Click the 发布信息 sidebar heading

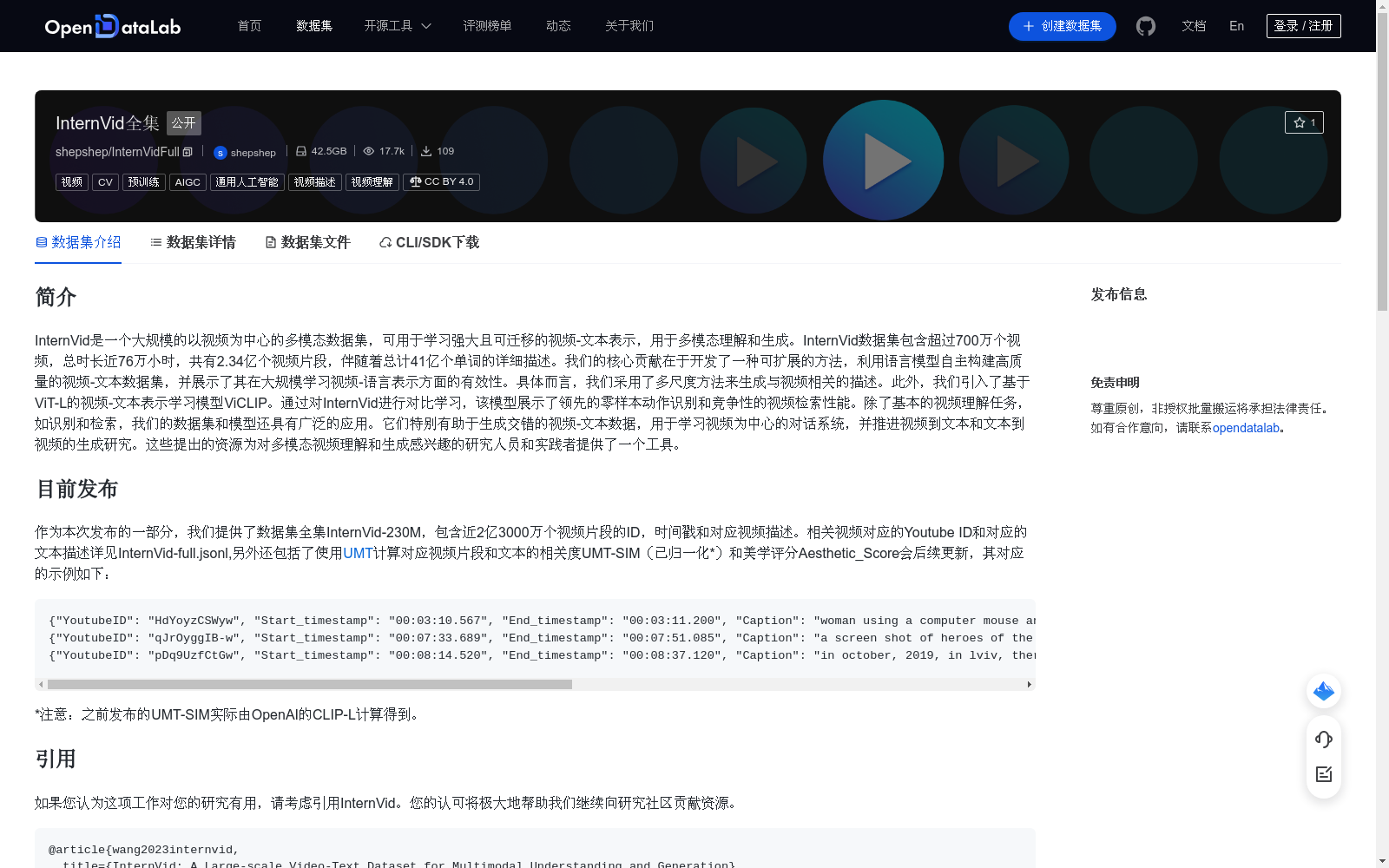[x=1119, y=294]
